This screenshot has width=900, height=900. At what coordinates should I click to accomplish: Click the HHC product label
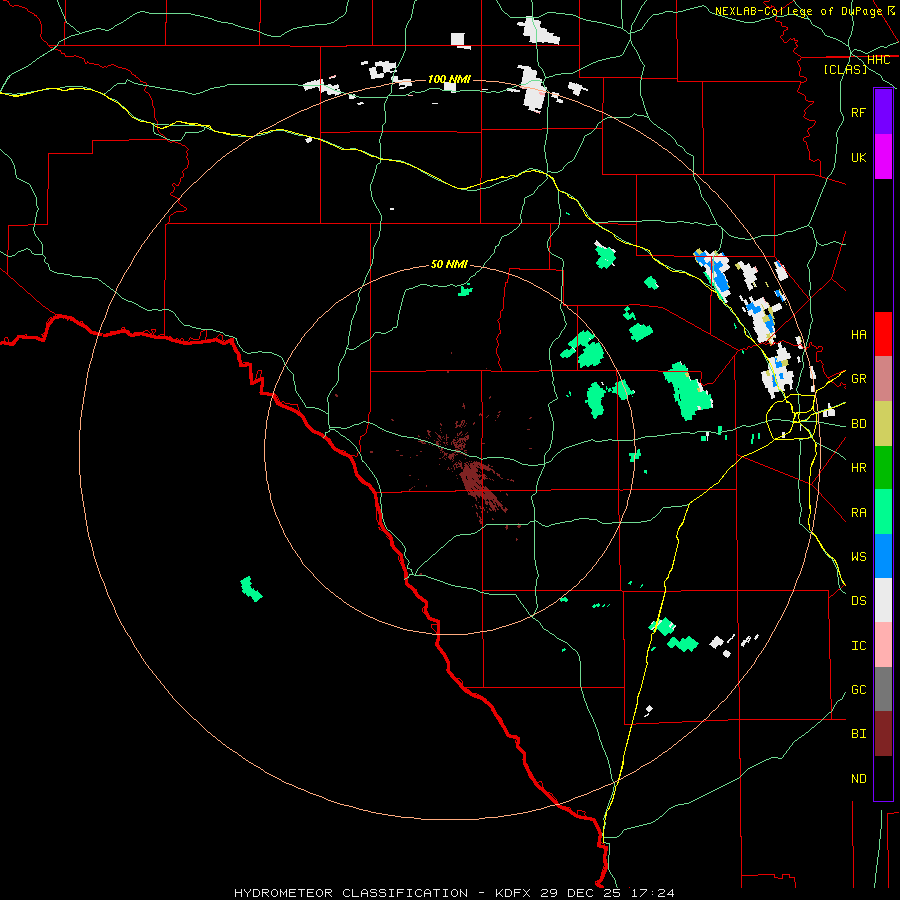(x=878, y=60)
